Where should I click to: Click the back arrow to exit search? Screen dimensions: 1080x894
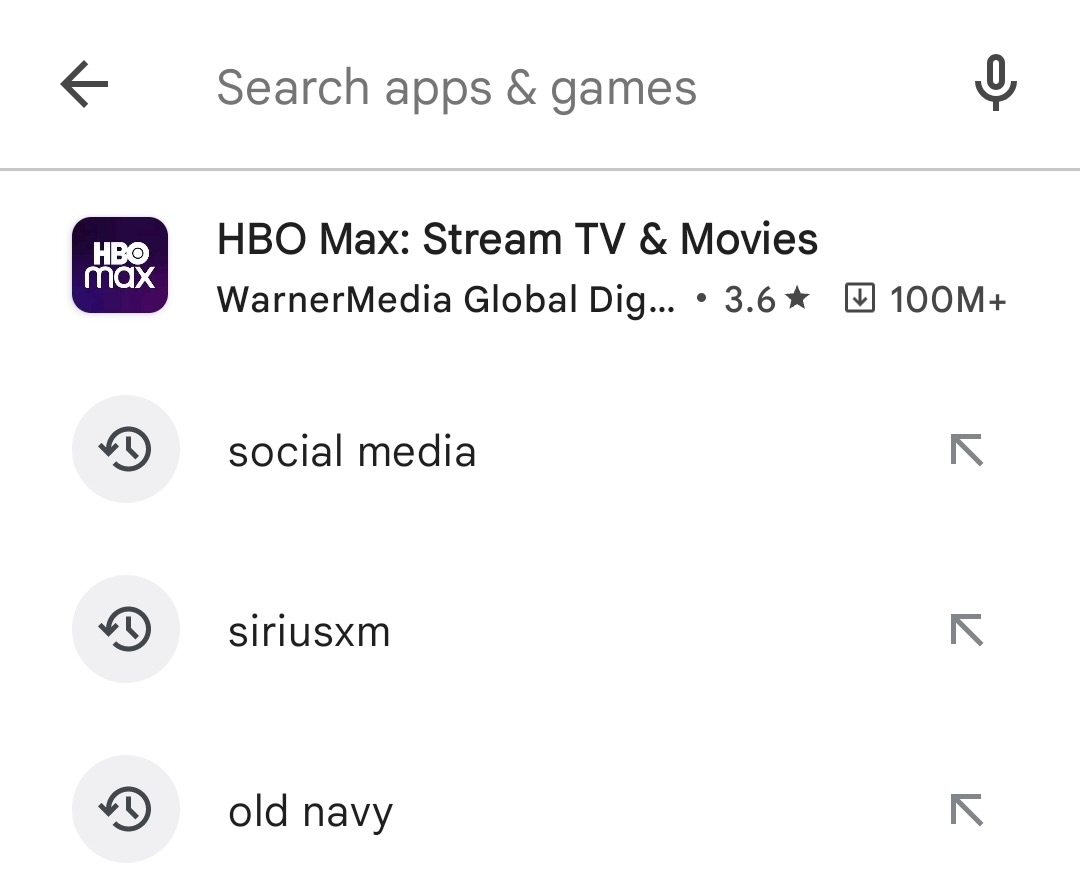click(x=85, y=84)
